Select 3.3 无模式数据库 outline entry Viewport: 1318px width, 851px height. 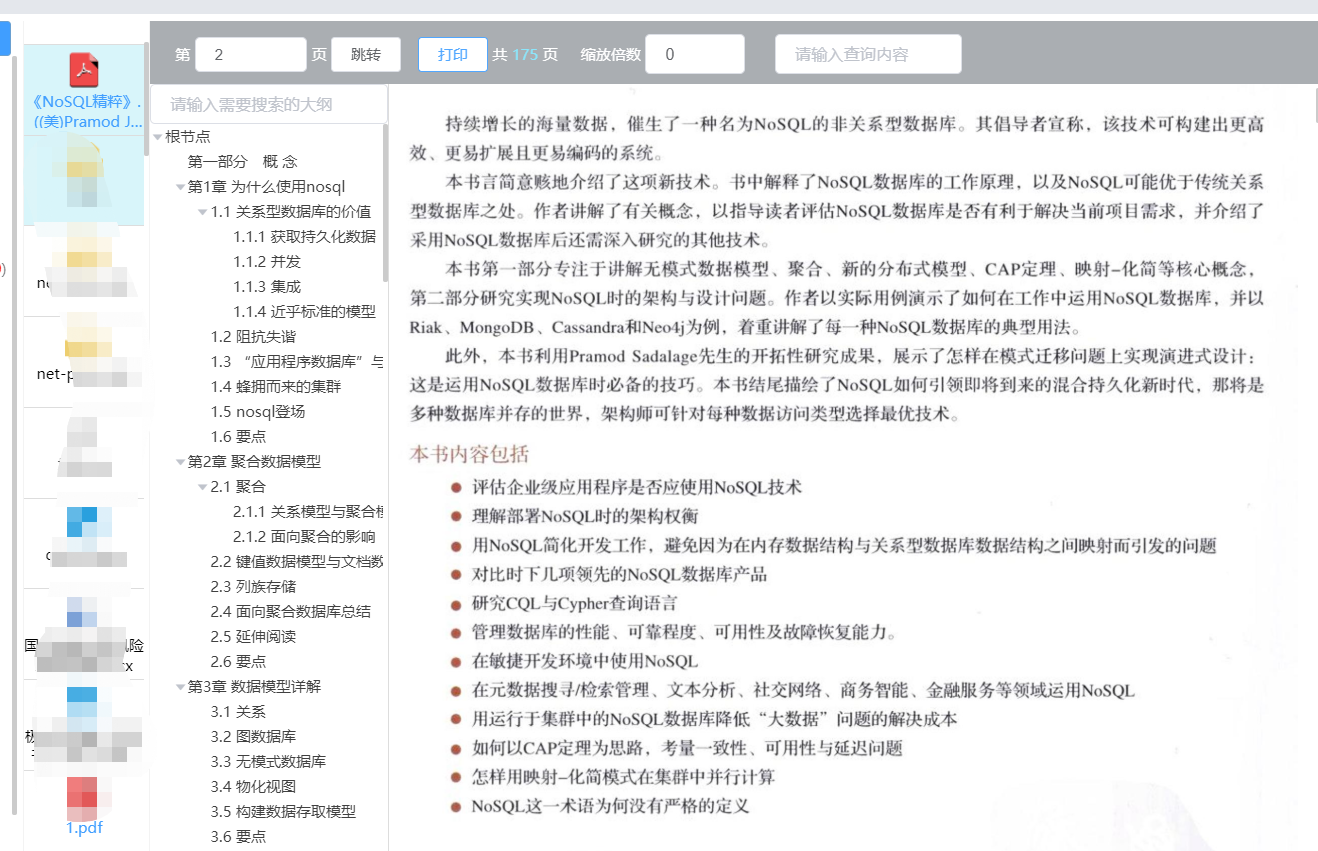(x=268, y=761)
